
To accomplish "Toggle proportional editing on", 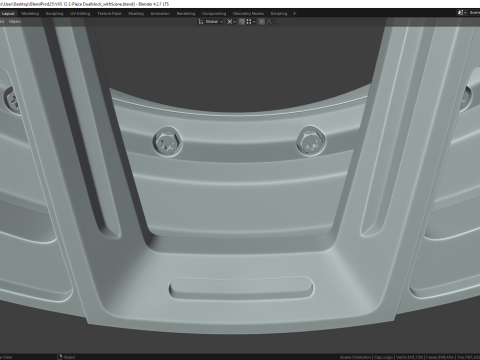I will tap(262, 22).
